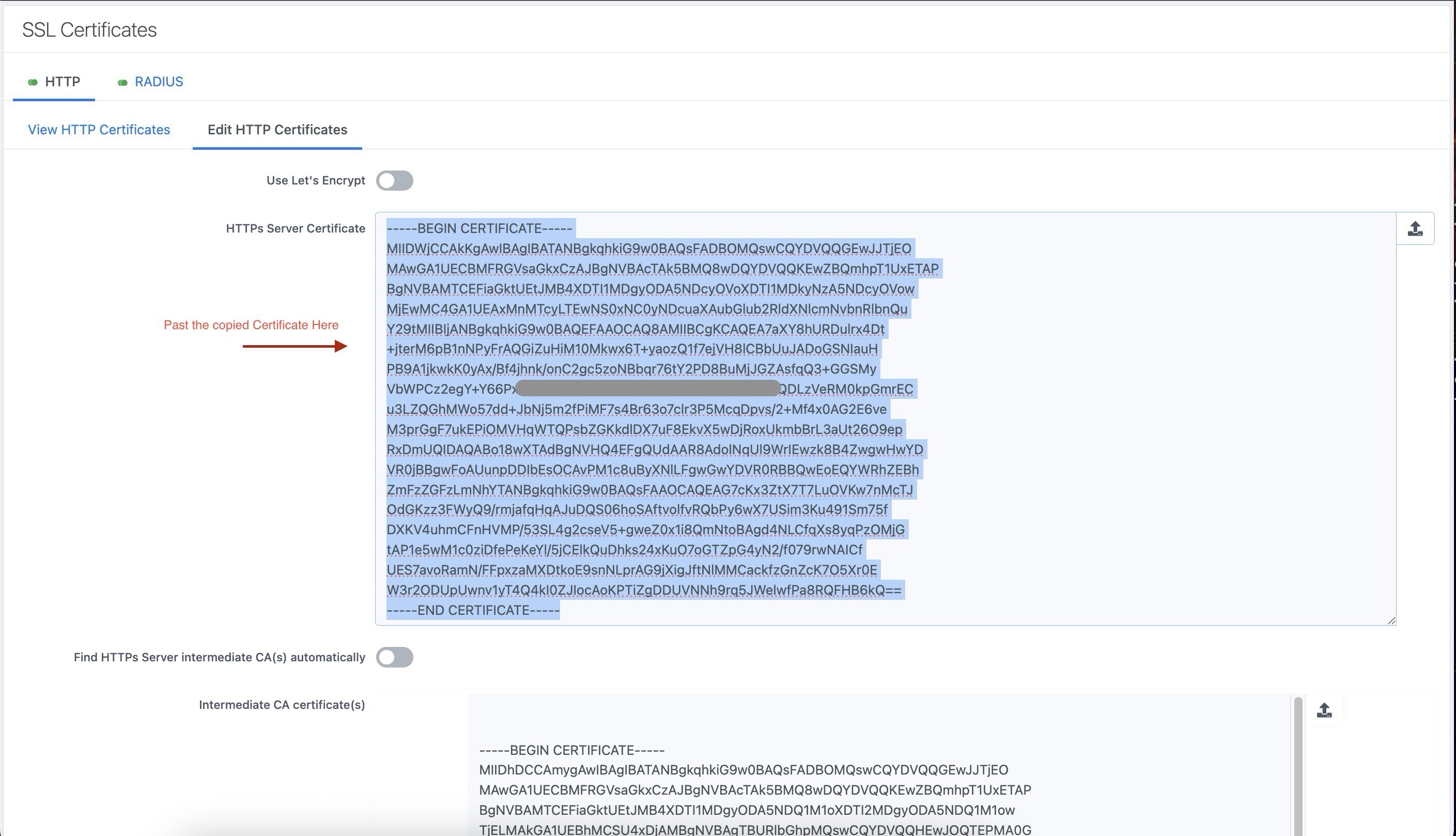This screenshot has width=1456, height=836.
Task: Enable the Use Let's Encrypt toggle
Action: pos(396,180)
